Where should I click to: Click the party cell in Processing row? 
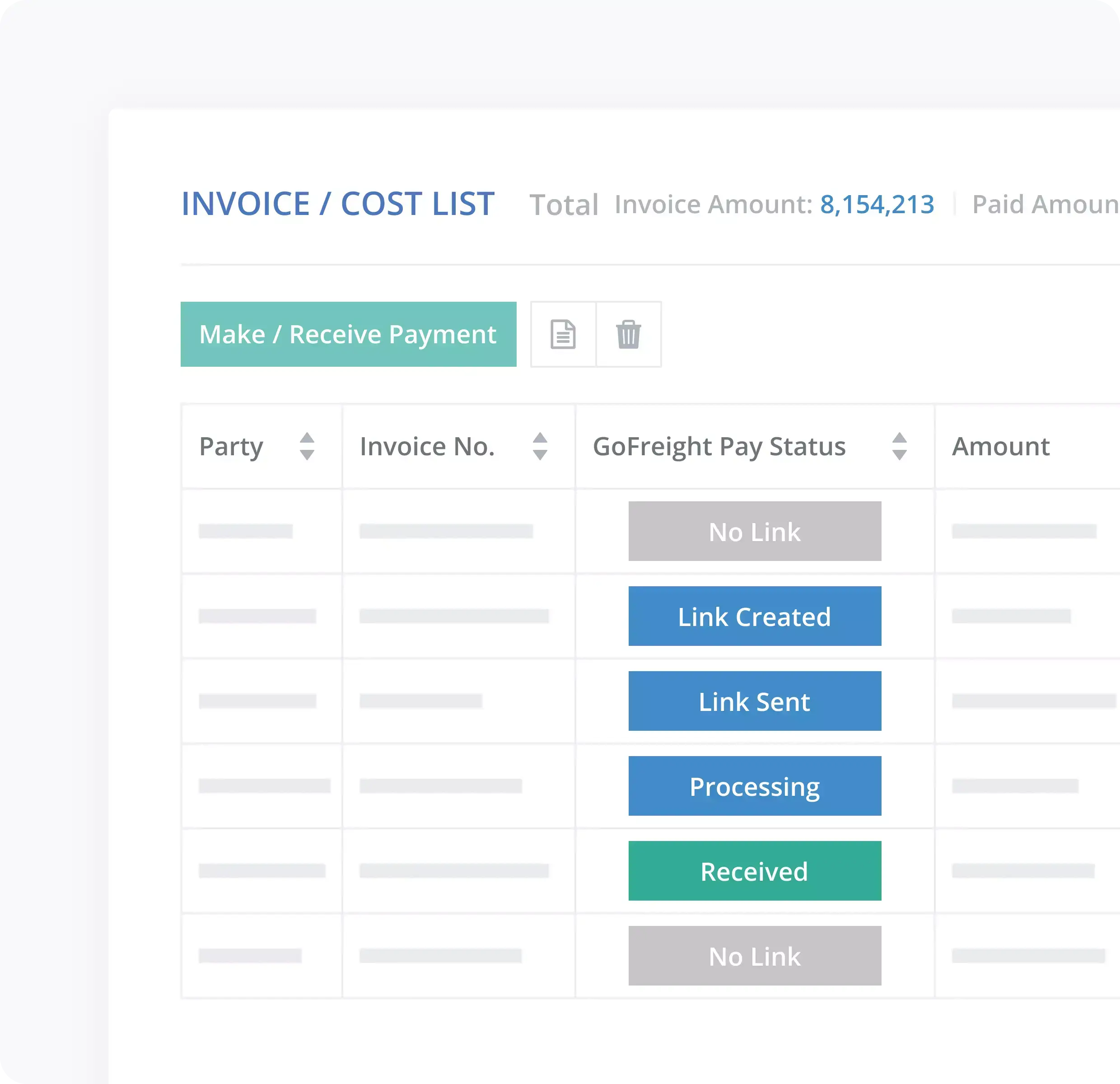click(264, 786)
